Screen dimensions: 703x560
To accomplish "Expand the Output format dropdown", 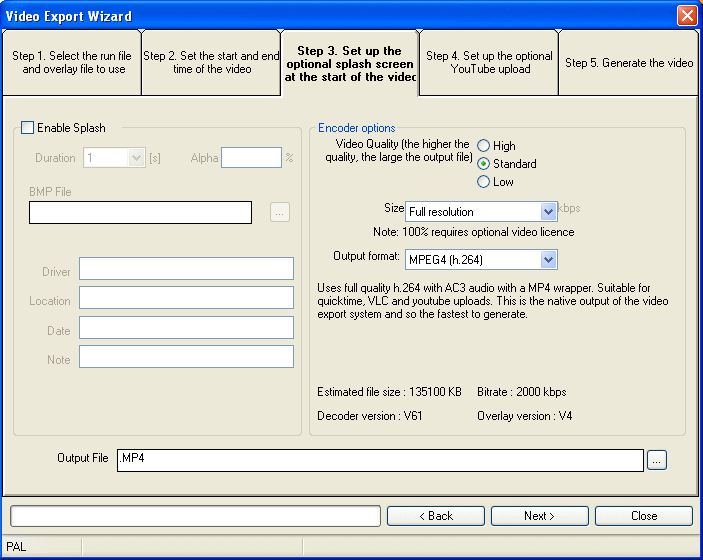I will pos(547,260).
